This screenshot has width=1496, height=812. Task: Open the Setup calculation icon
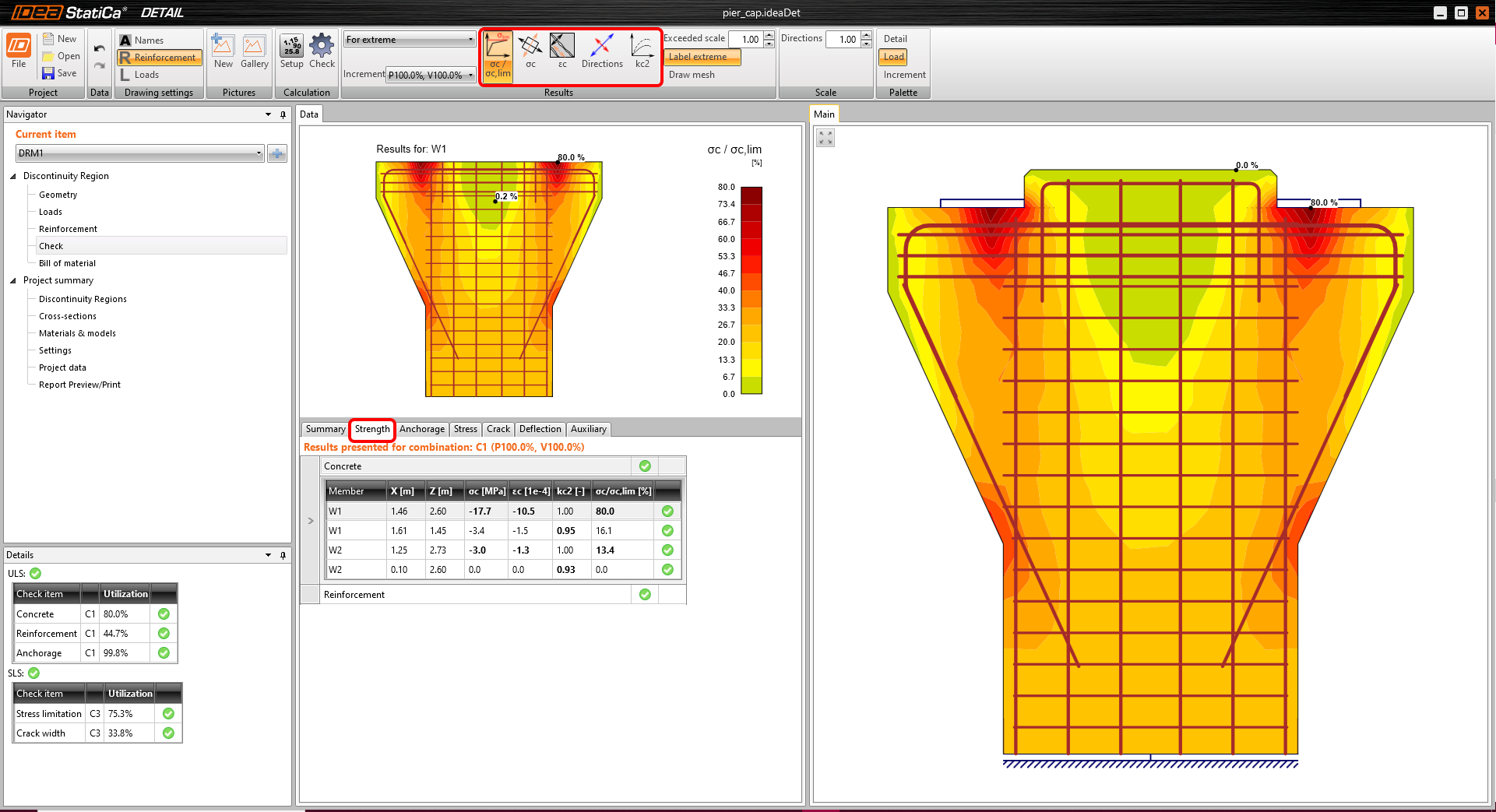(292, 47)
